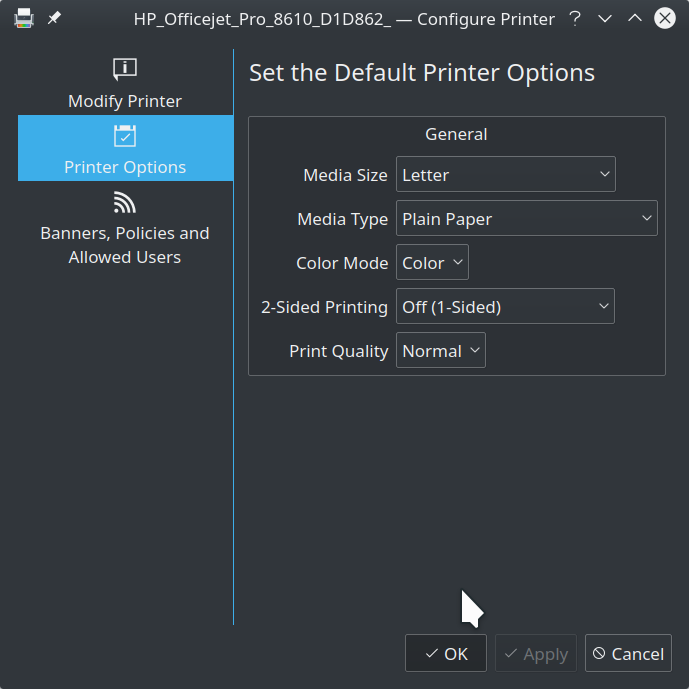Open the Media Type dropdown showing Plain Paper
Image resolution: width=689 pixels, height=689 pixels.
(527, 218)
